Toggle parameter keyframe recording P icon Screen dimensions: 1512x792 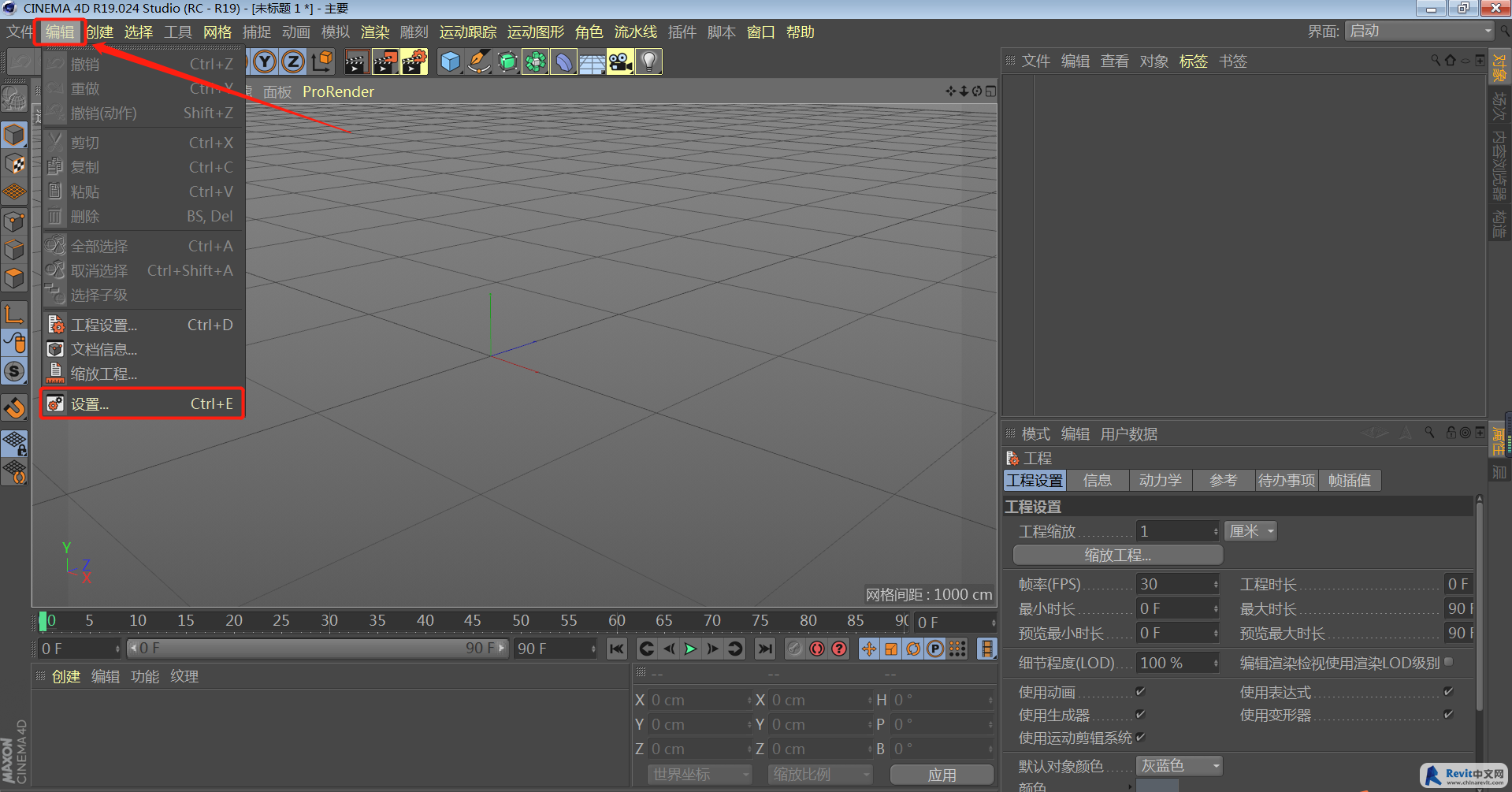click(935, 649)
